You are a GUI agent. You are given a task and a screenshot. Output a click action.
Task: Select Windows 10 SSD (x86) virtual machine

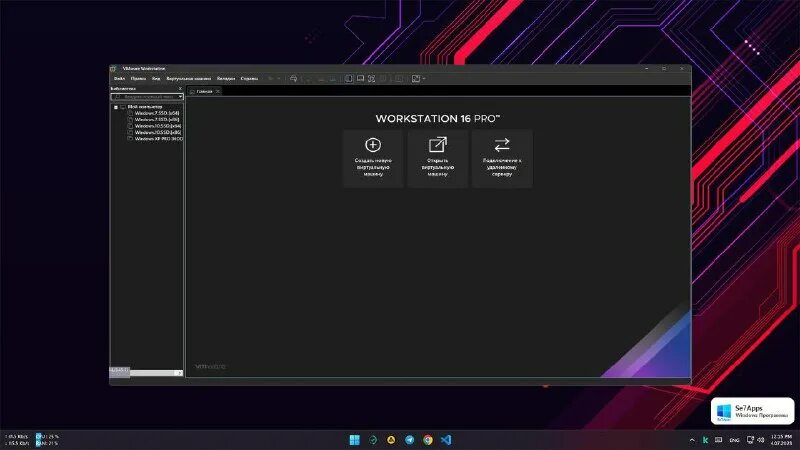(x=158, y=132)
